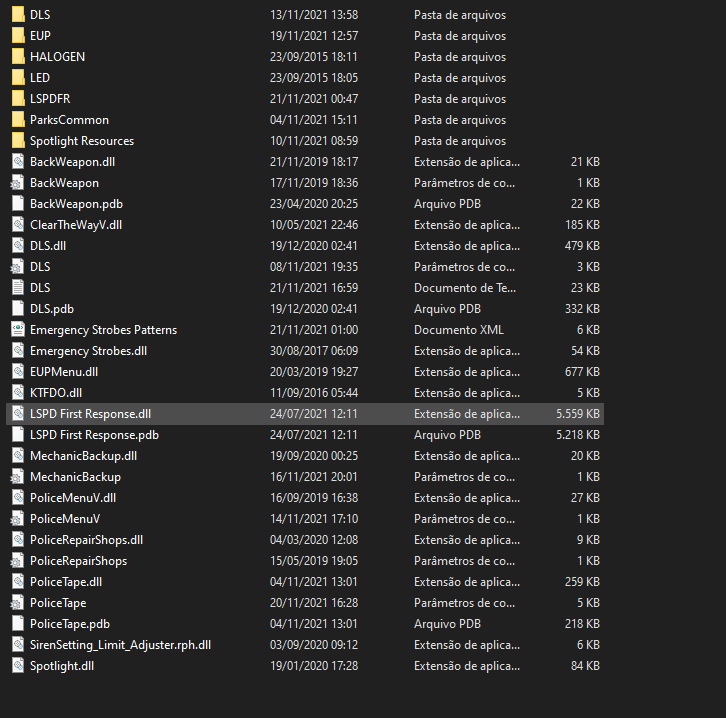The height and width of the screenshot is (718, 726).
Task: Select the Spotlight.dll file icon
Action: (18, 666)
